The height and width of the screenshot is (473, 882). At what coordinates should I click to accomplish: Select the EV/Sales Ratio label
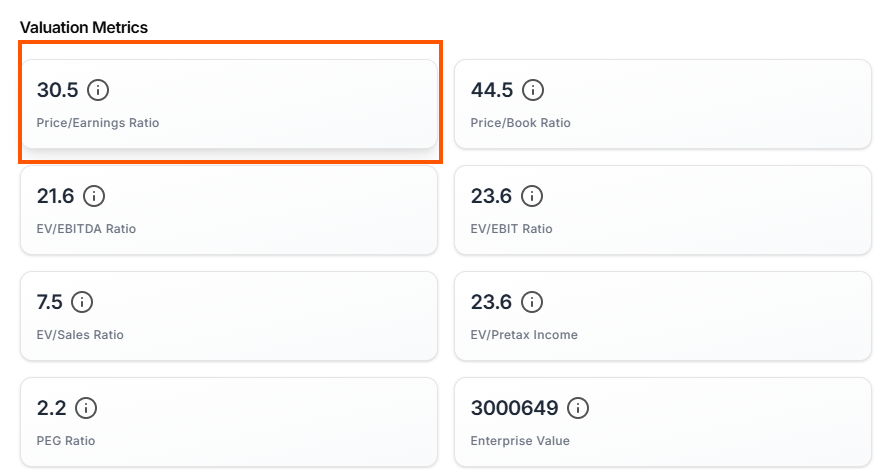tap(80, 335)
